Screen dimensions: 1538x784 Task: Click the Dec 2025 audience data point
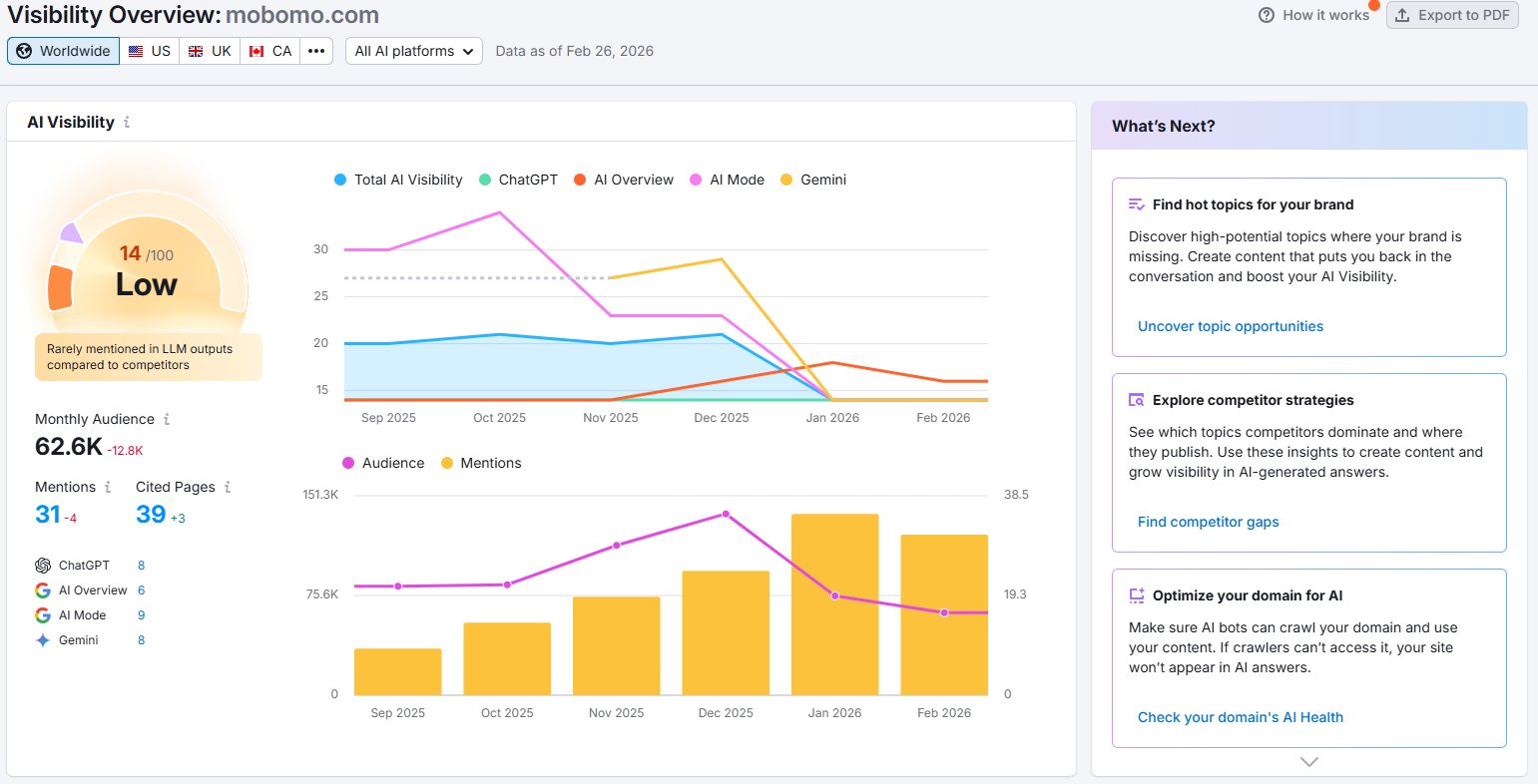(726, 515)
